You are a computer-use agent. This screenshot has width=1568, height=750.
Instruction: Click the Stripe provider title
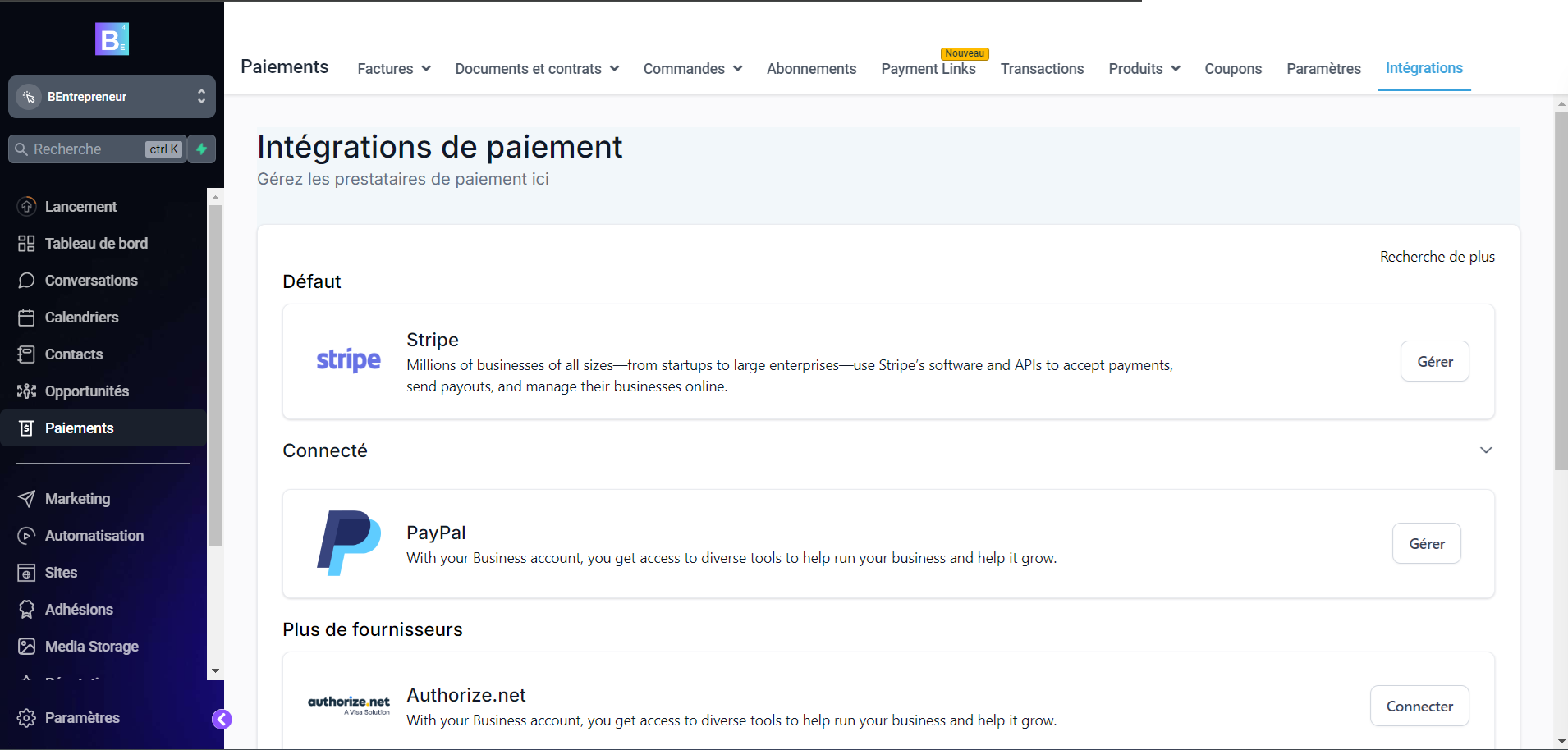[433, 340]
